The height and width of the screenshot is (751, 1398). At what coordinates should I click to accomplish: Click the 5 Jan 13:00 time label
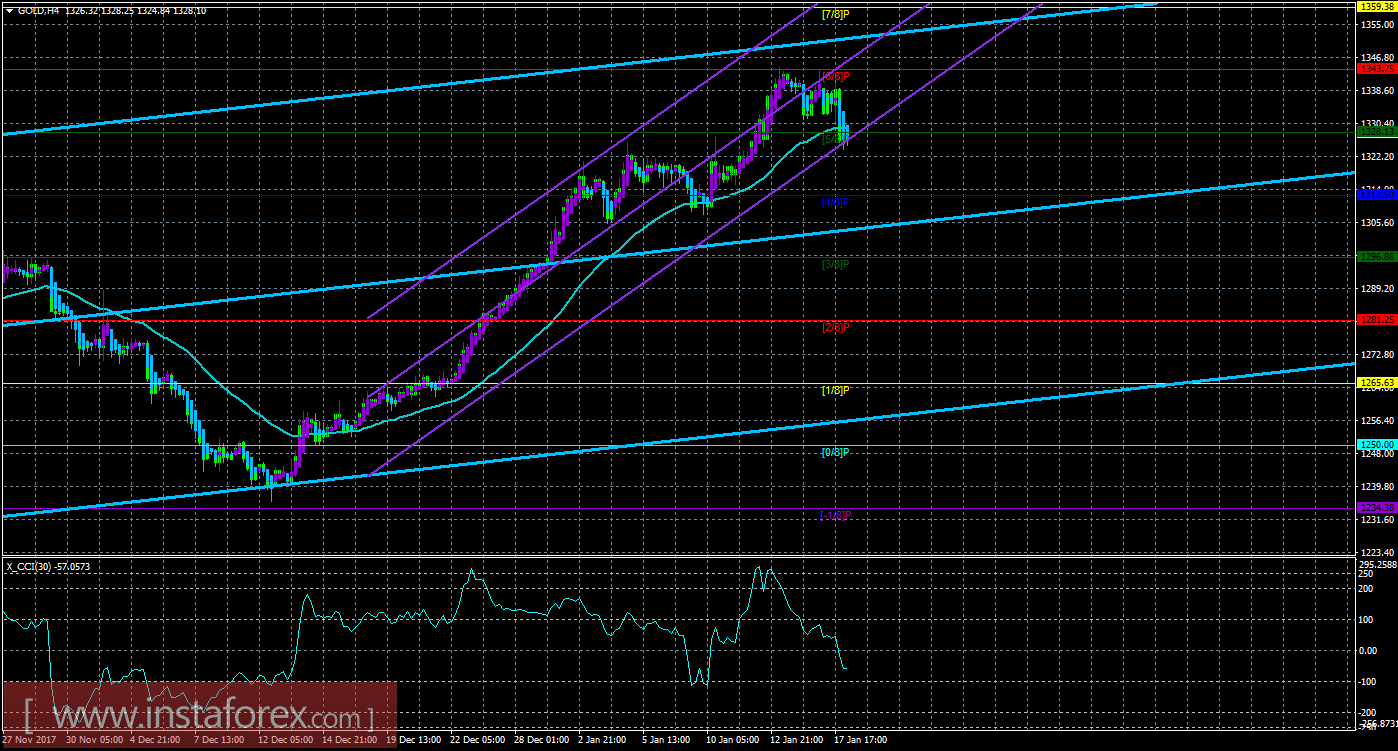[666, 741]
